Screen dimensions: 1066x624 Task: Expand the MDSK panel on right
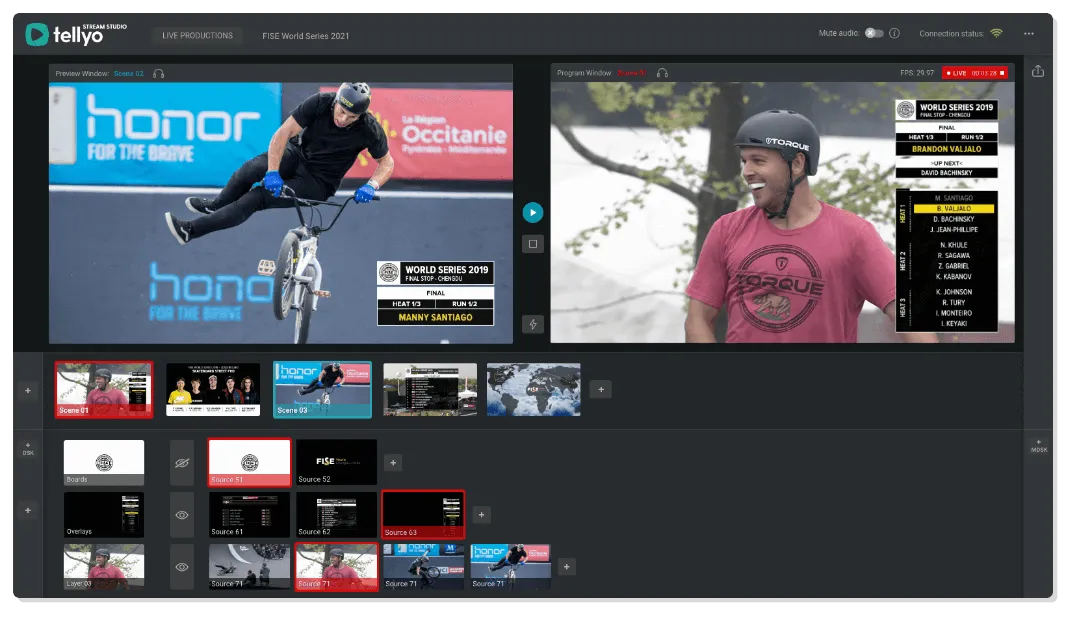click(1038, 445)
